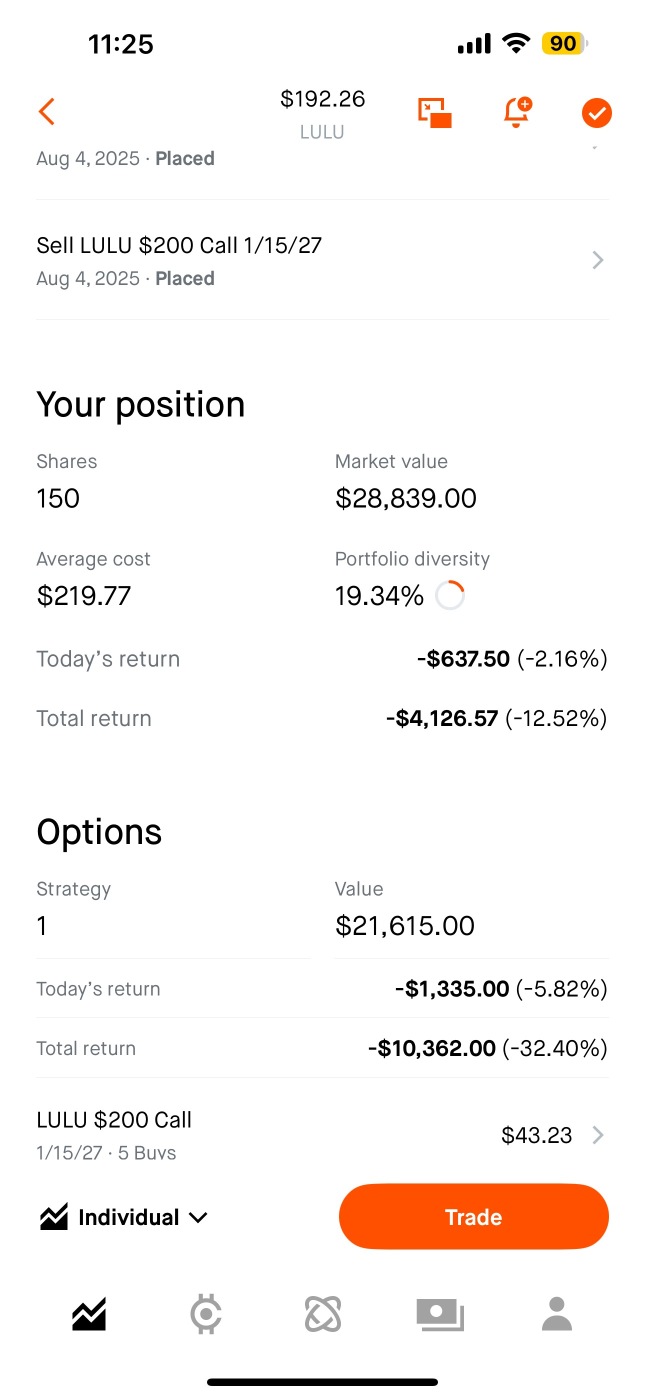Open the picture-in-picture chart icon
The image size is (645, 1398).
[435, 112]
